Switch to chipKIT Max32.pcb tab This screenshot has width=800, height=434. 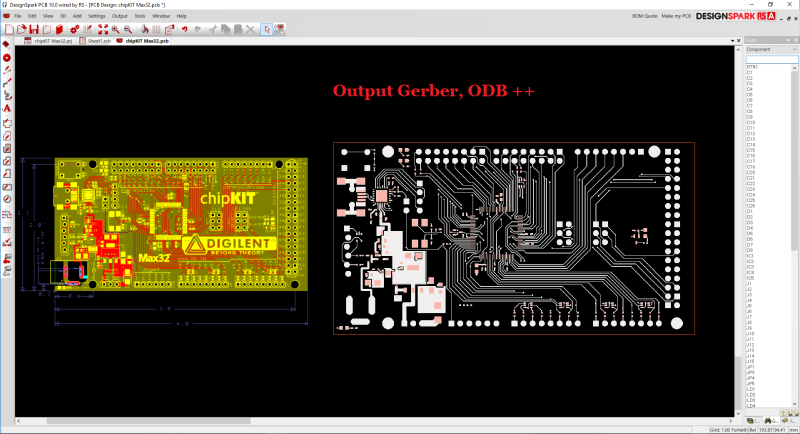point(142,41)
